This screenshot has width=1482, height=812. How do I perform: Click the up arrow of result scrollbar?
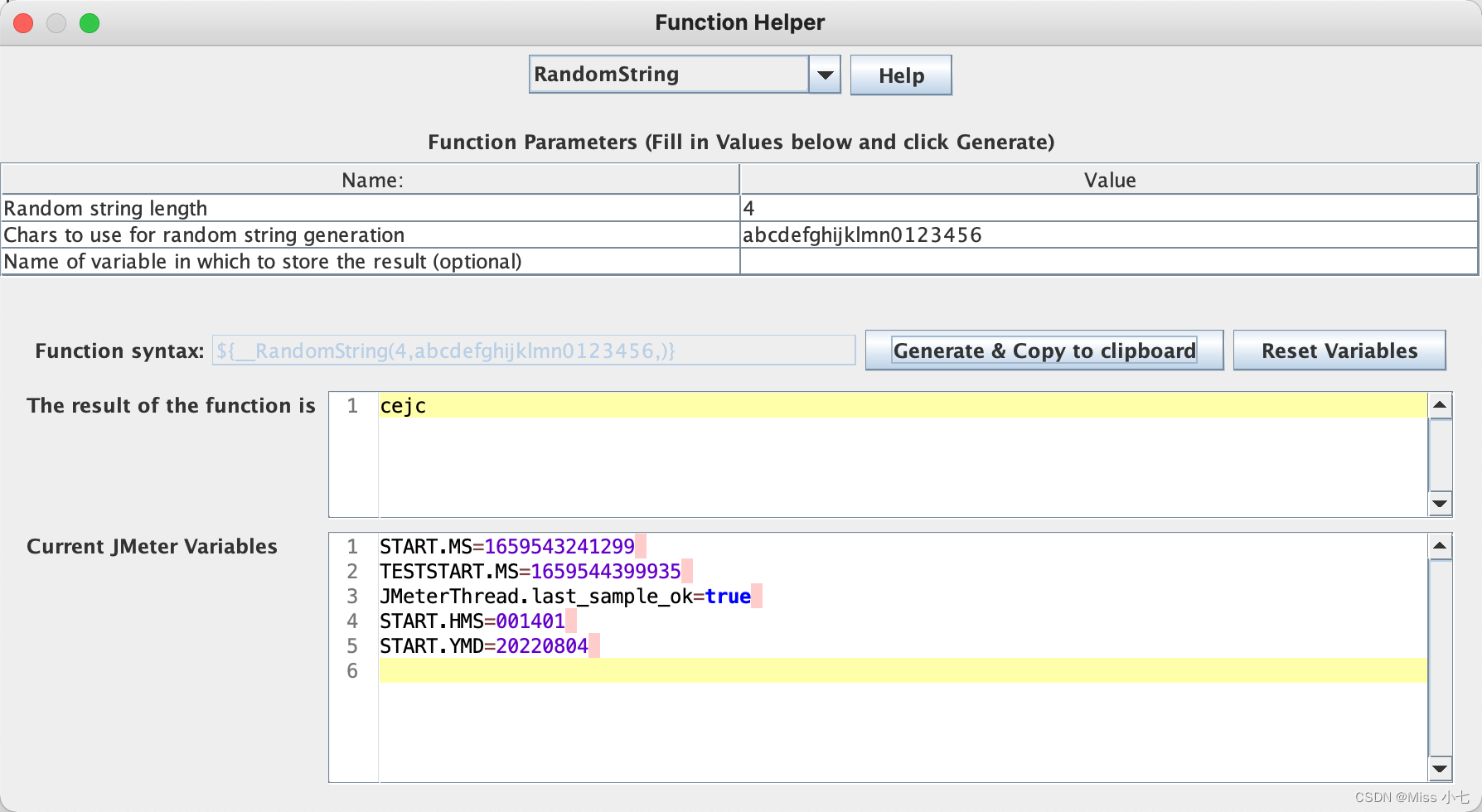coord(1441,405)
